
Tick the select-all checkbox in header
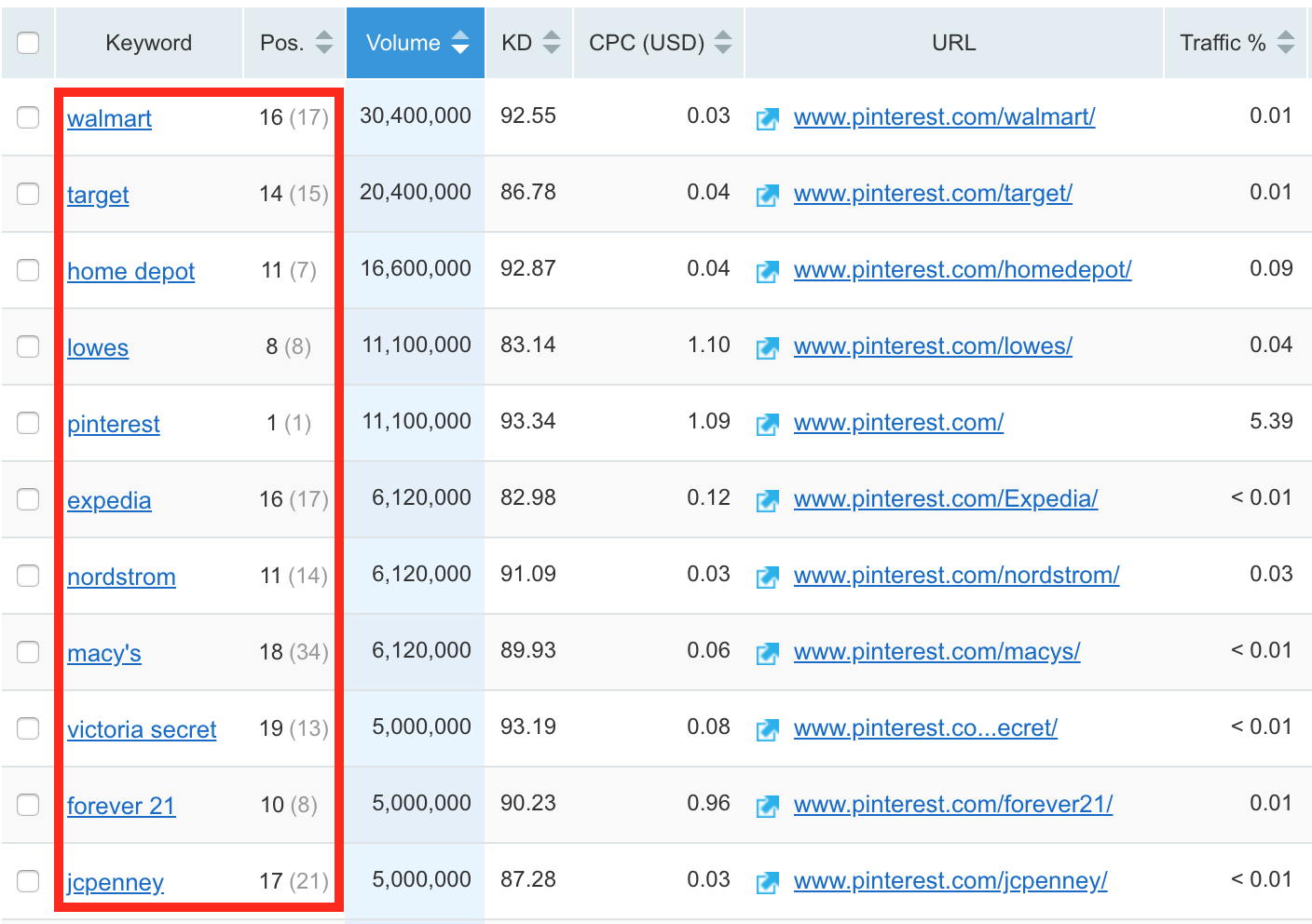(28, 43)
